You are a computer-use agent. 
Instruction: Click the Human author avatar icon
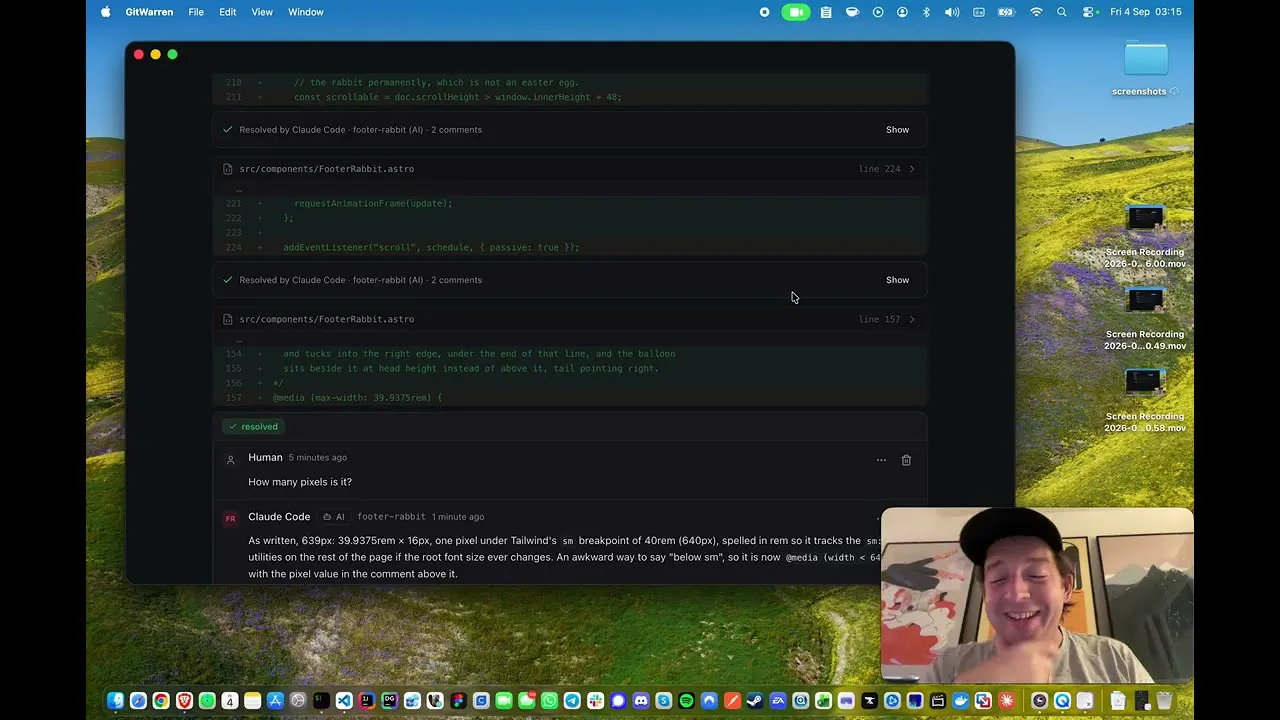230,460
